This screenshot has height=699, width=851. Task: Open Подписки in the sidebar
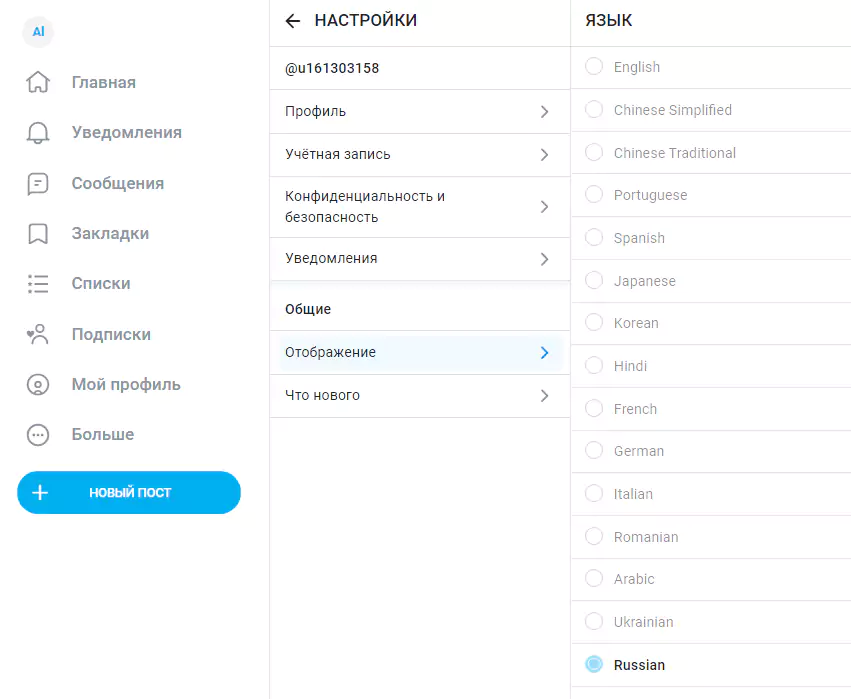click(x=111, y=334)
